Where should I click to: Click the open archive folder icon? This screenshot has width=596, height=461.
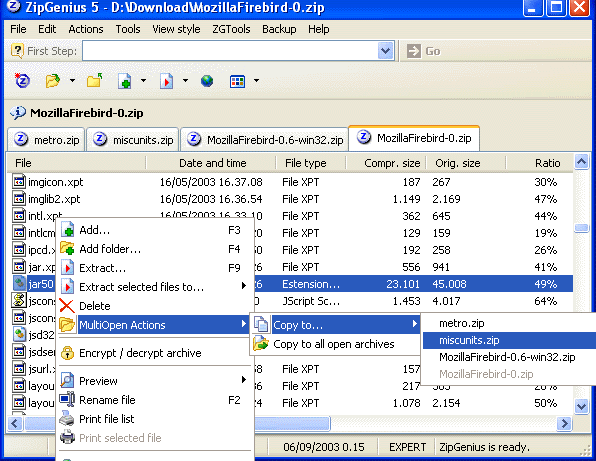pyautogui.click(x=52, y=81)
